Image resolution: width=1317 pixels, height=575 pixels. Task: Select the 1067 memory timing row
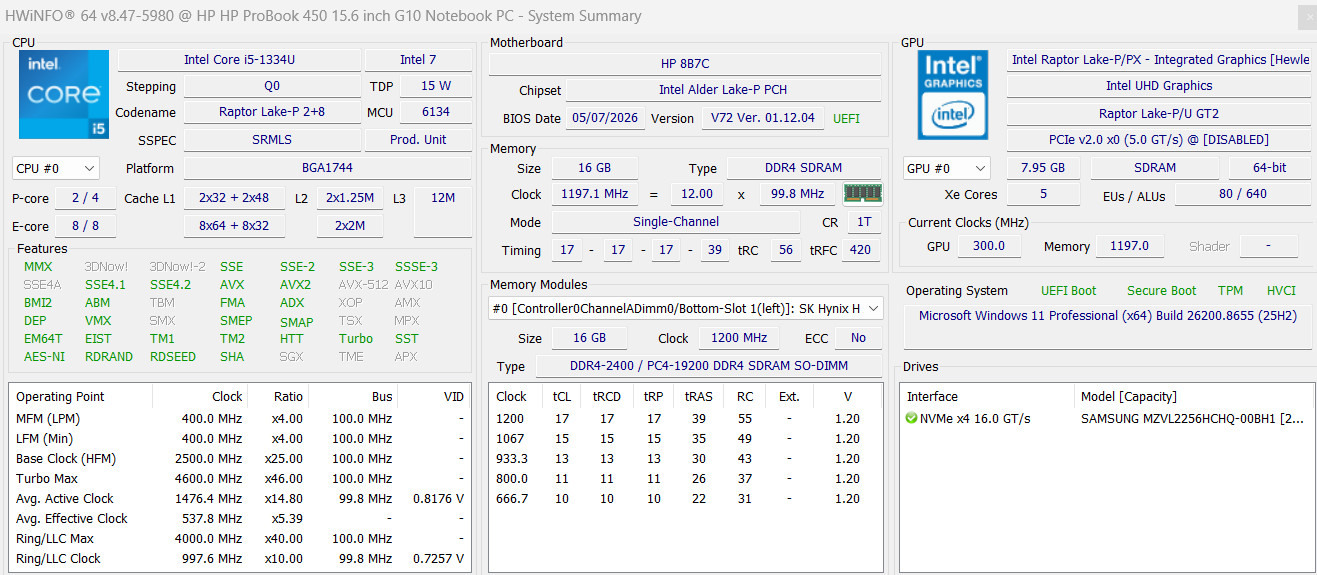tap(685, 439)
